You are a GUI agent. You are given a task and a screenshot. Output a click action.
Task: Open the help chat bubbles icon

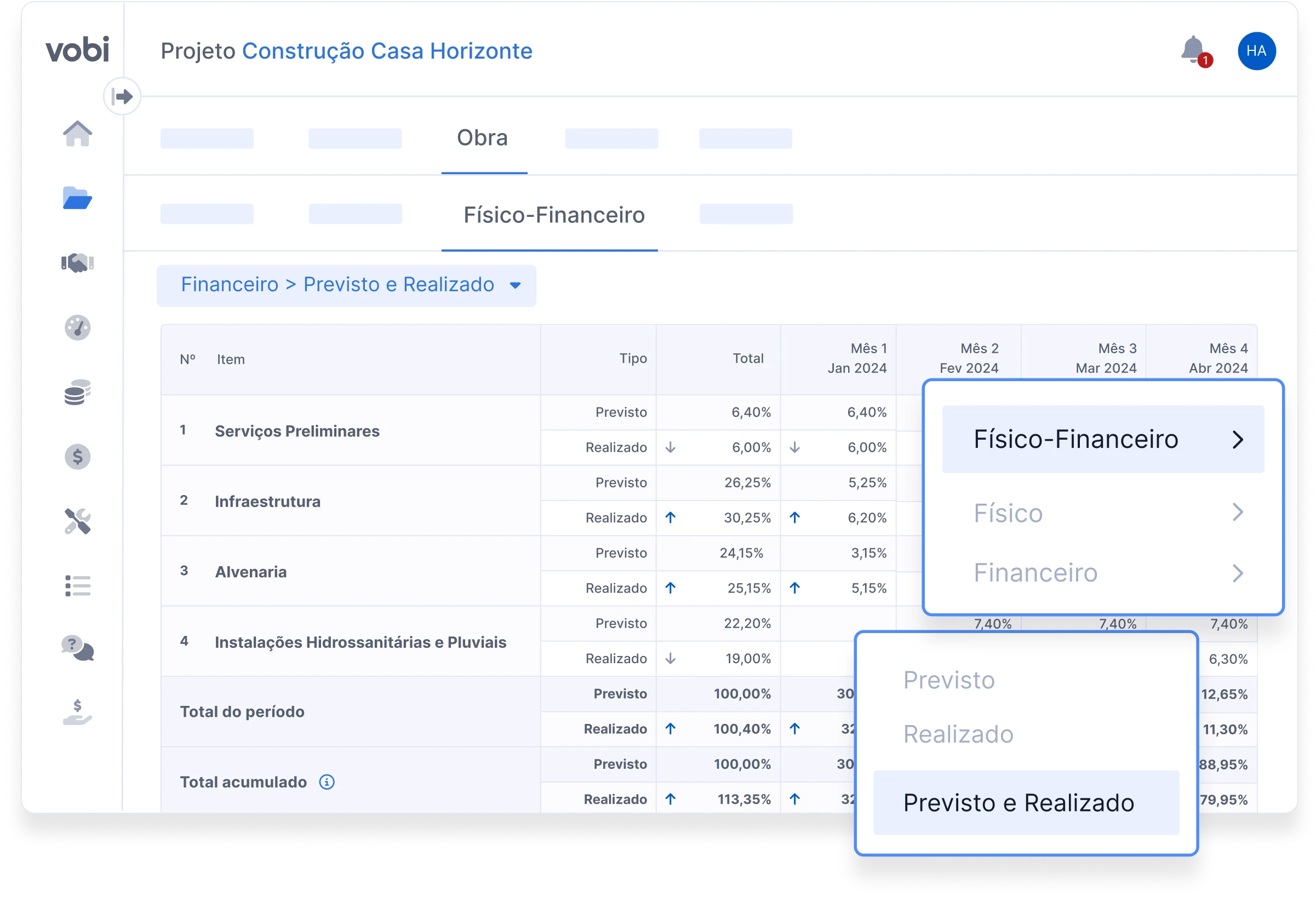click(x=78, y=648)
